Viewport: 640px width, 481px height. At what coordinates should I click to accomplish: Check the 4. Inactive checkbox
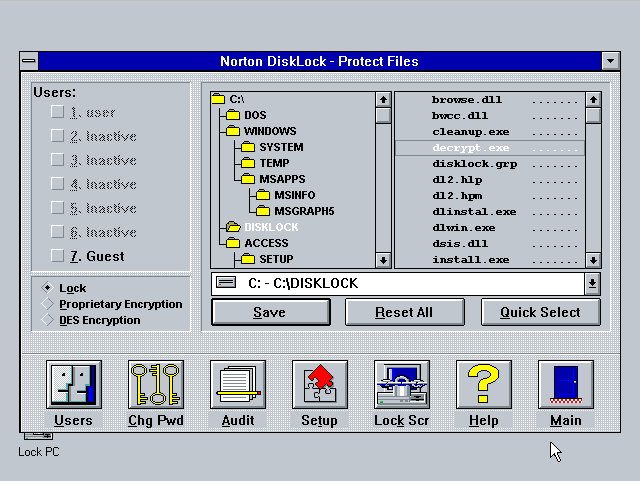[58, 184]
